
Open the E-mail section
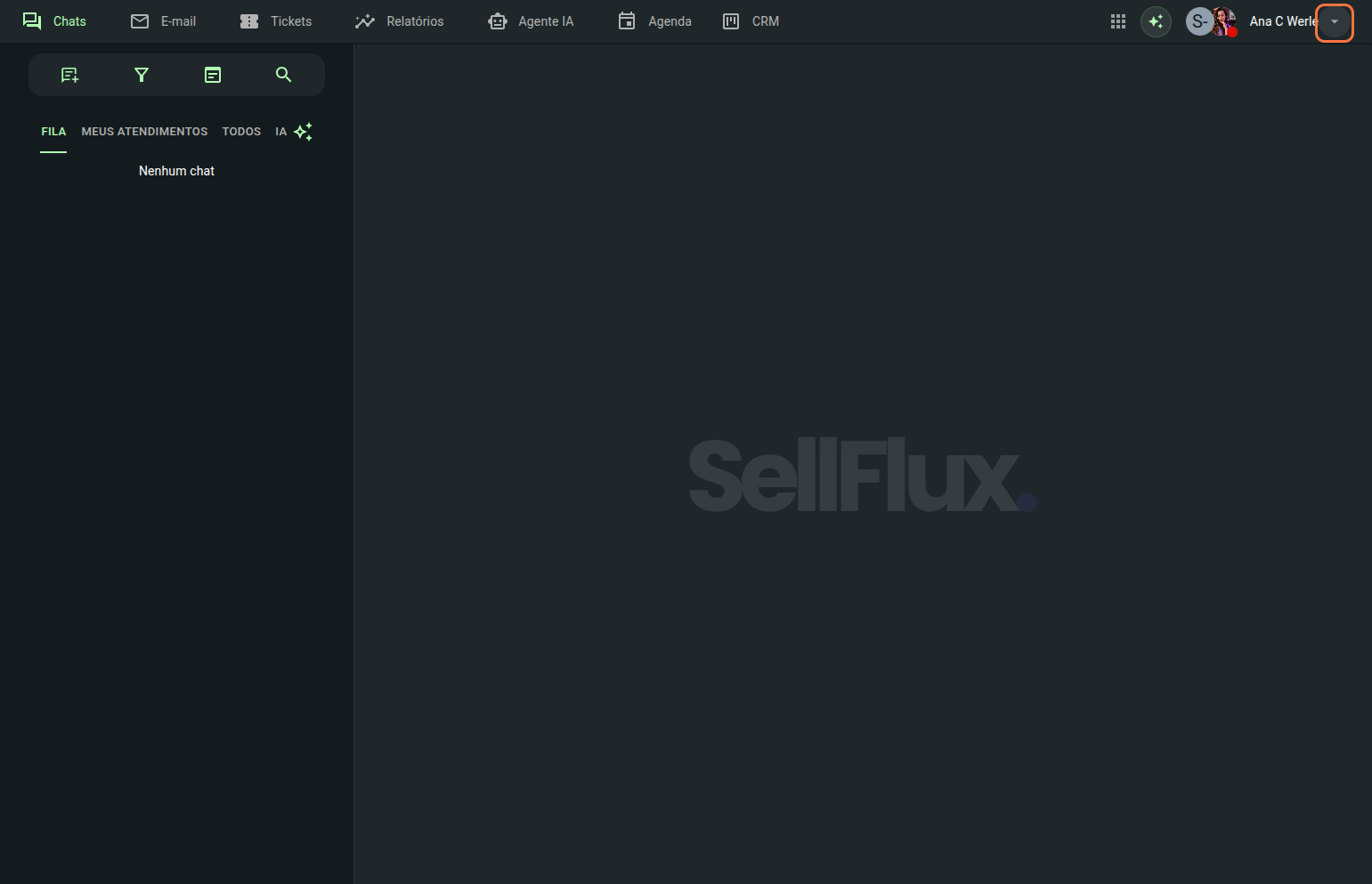click(164, 21)
